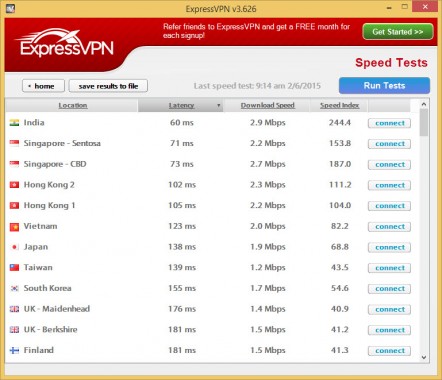Image resolution: width=442 pixels, height=380 pixels.
Task: Connect to India server
Action: pyautogui.click(x=389, y=123)
